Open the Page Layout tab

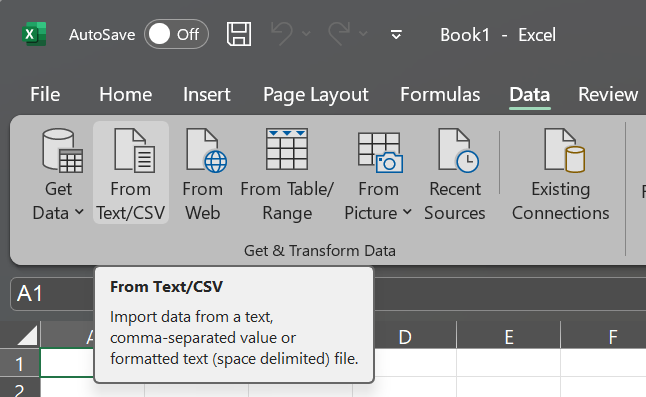(x=316, y=95)
